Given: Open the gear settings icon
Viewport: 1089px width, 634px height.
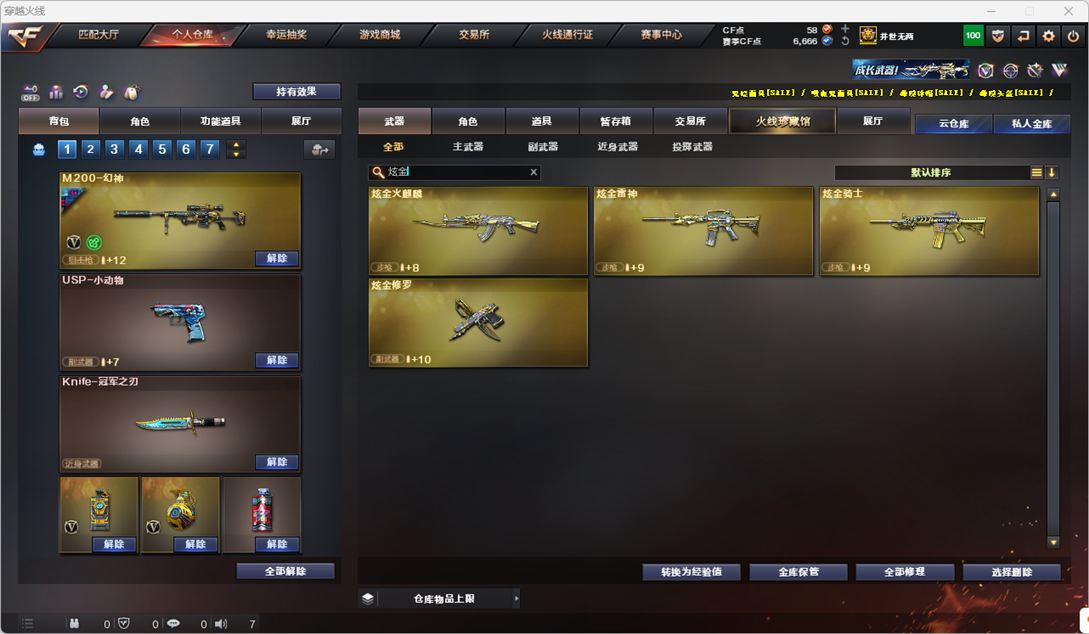Looking at the screenshot, I should click(x=1048, y=35).
